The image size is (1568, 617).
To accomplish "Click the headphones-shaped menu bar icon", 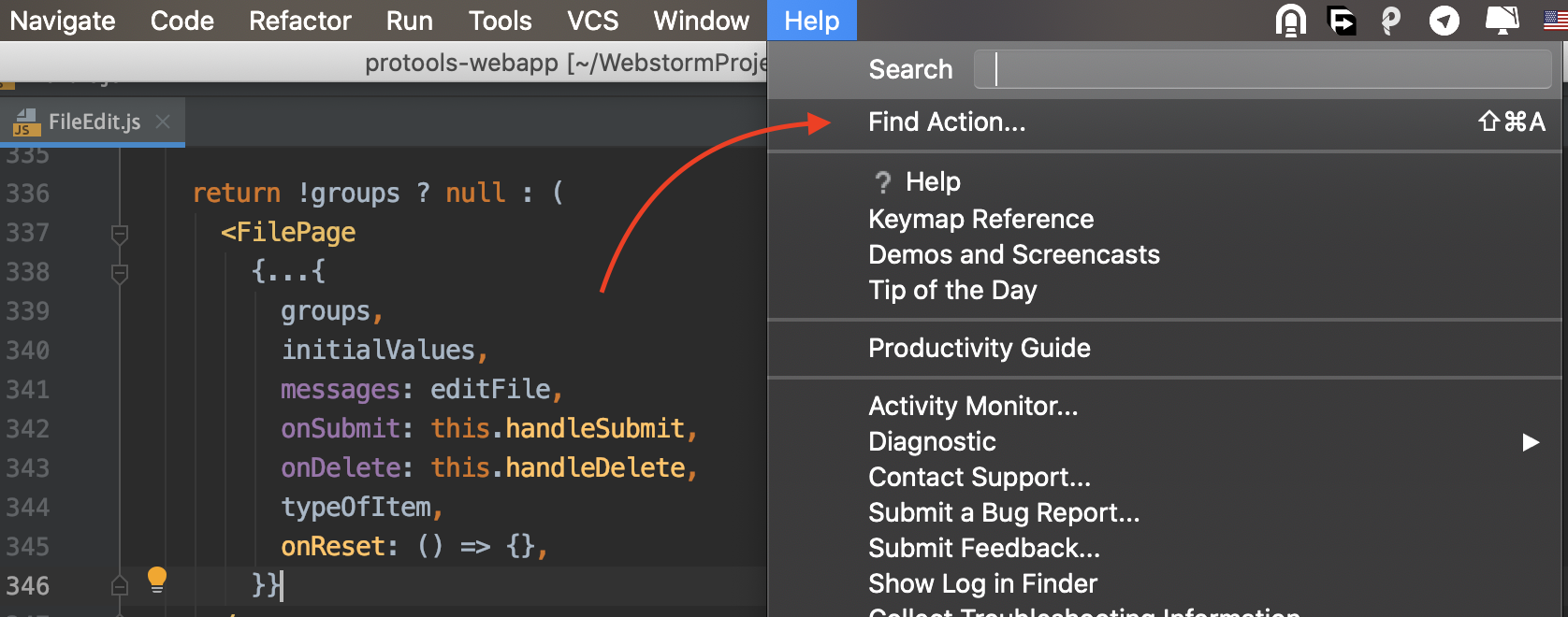I will (x=1291, y=21).
